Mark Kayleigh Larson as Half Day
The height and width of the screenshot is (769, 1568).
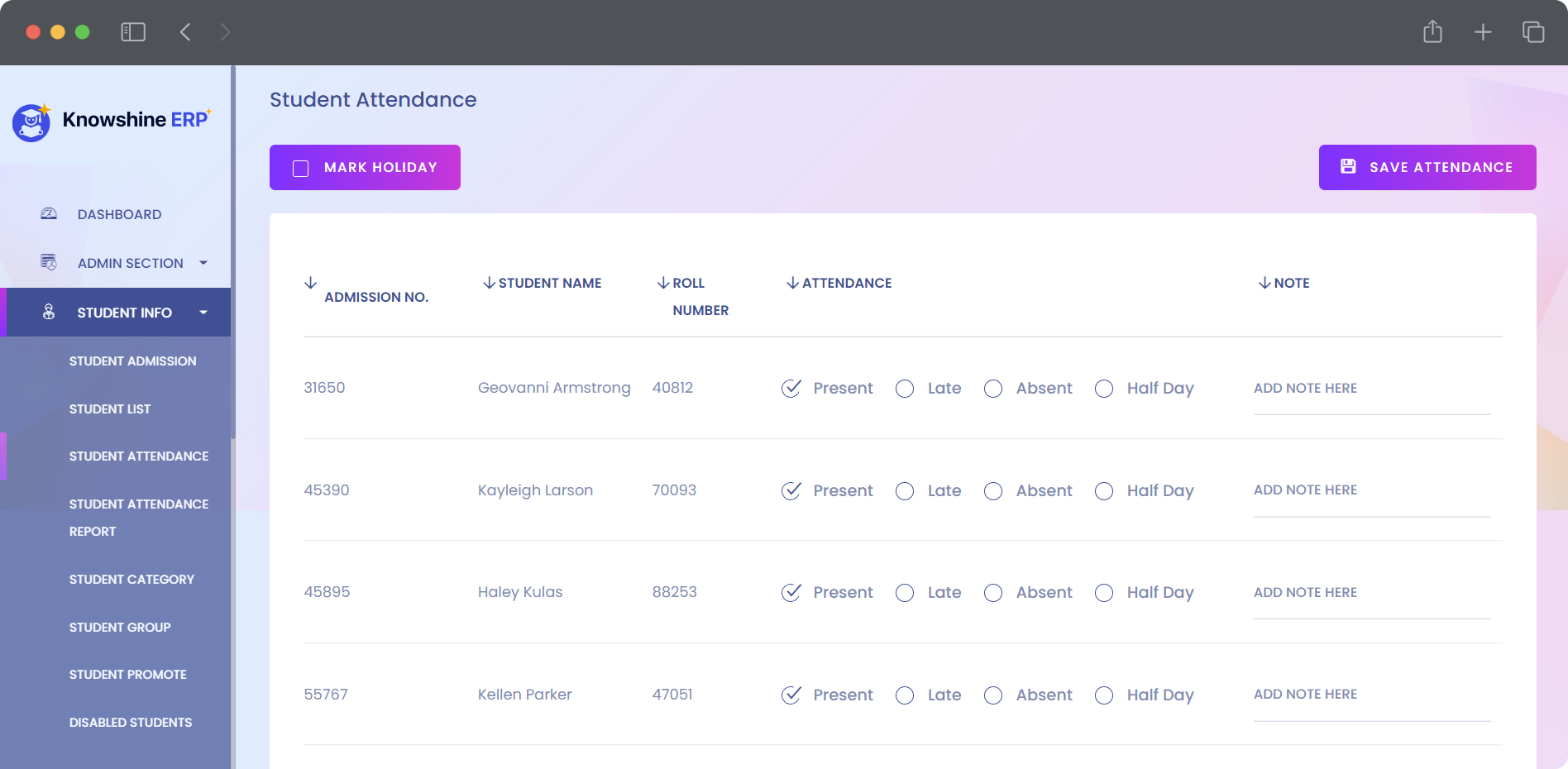[1104, 491]
